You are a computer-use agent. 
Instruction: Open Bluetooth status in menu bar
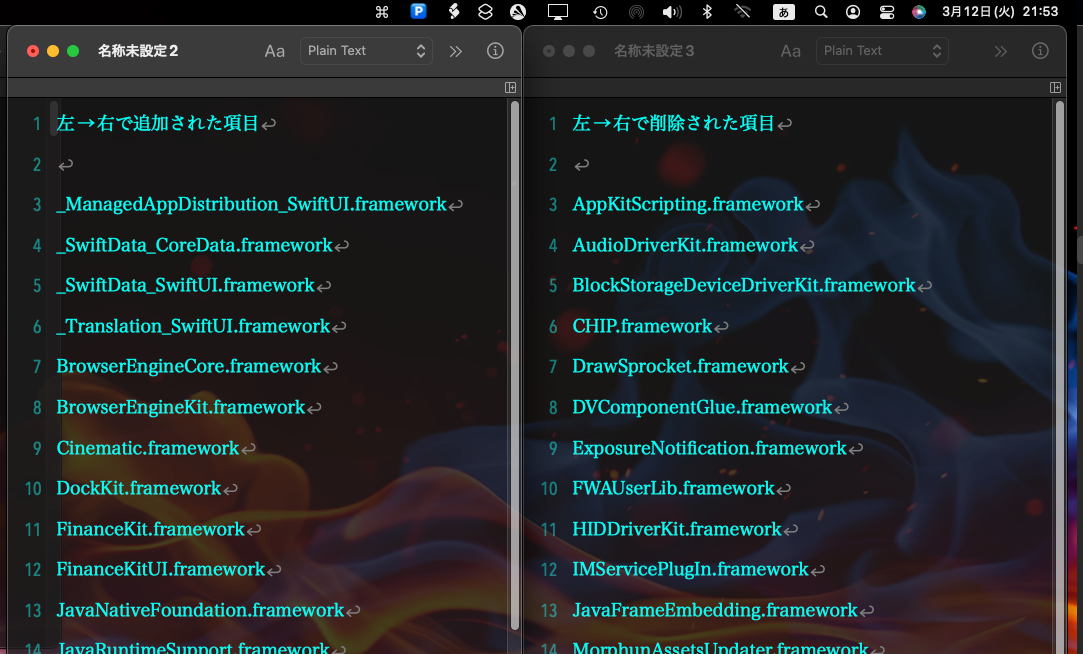(x=706, y=12)
